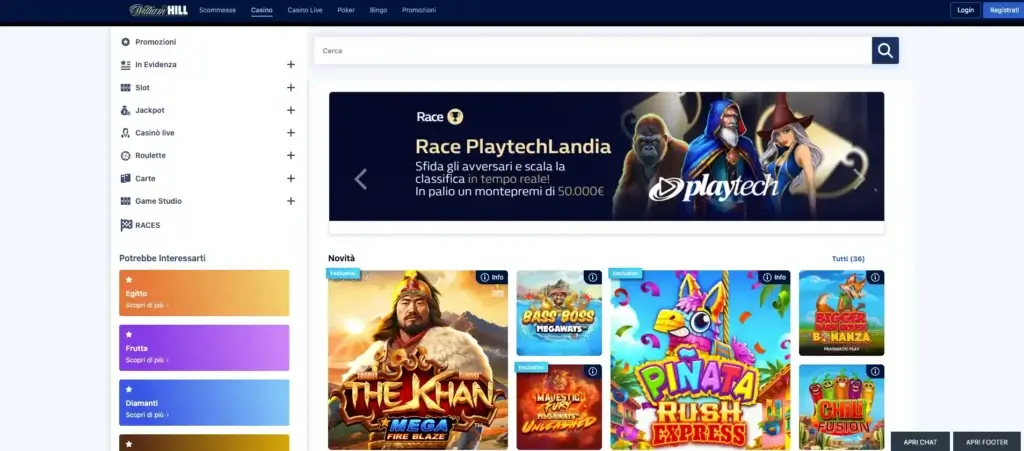1024x451 pixels.
Task: Expand the Casinò live section
Action: [x=291, y=132]
